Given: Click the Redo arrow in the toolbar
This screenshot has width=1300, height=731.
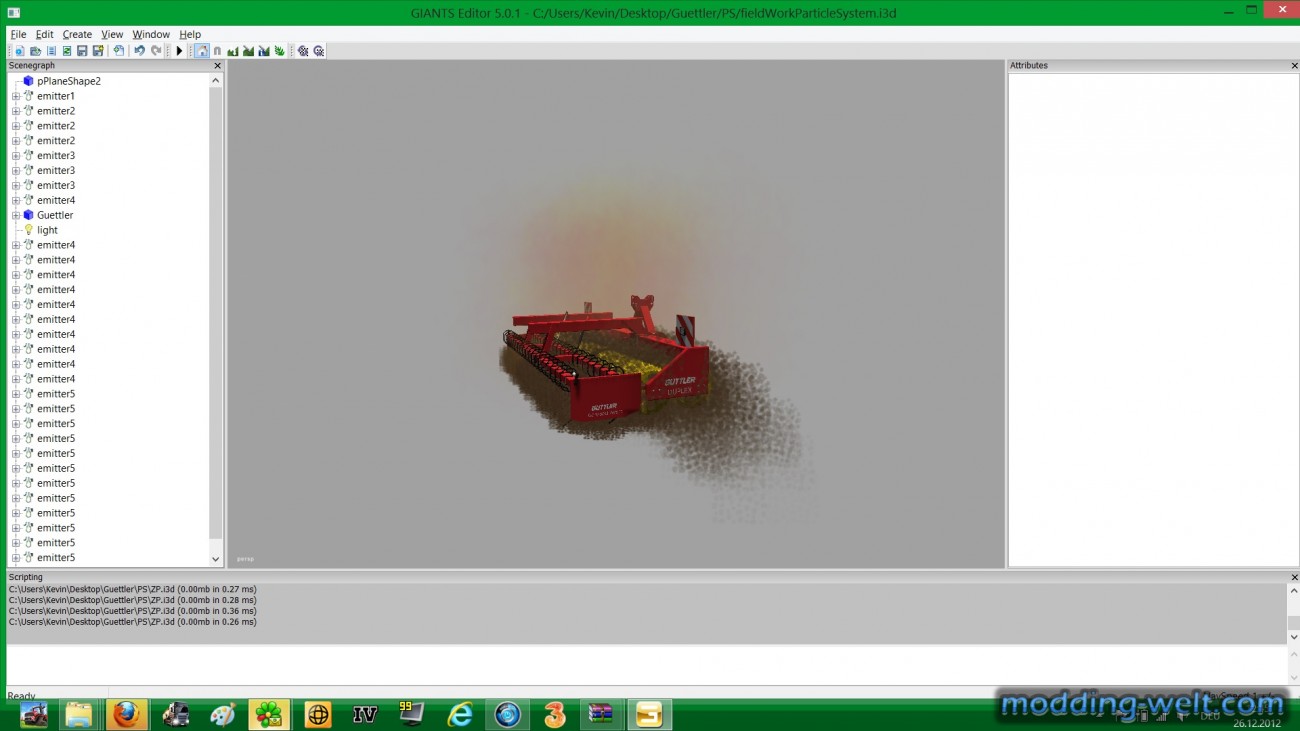Looking at the screenshot, I should (x=156, y=51).
